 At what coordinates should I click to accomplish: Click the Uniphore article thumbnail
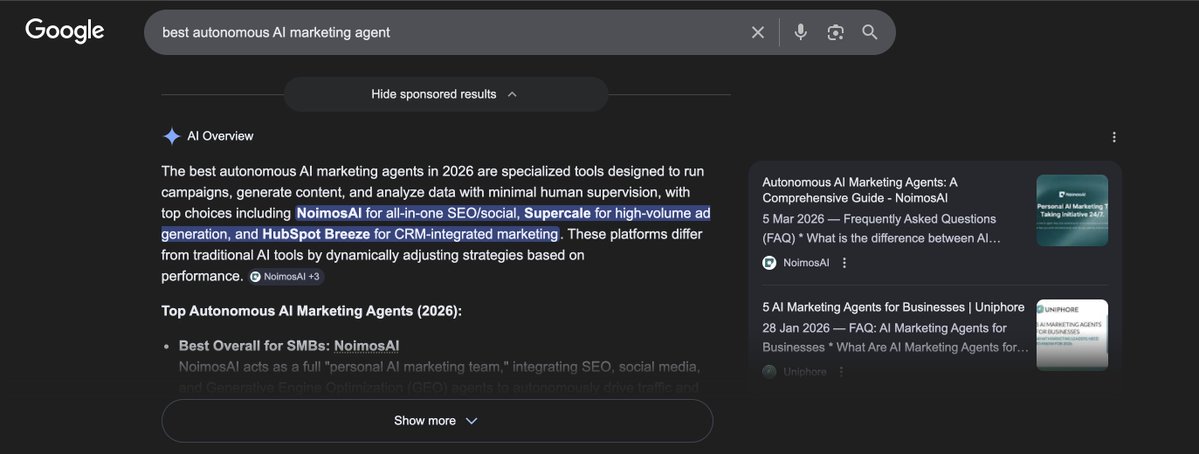pyautogui.click(x=1071, y=335)
